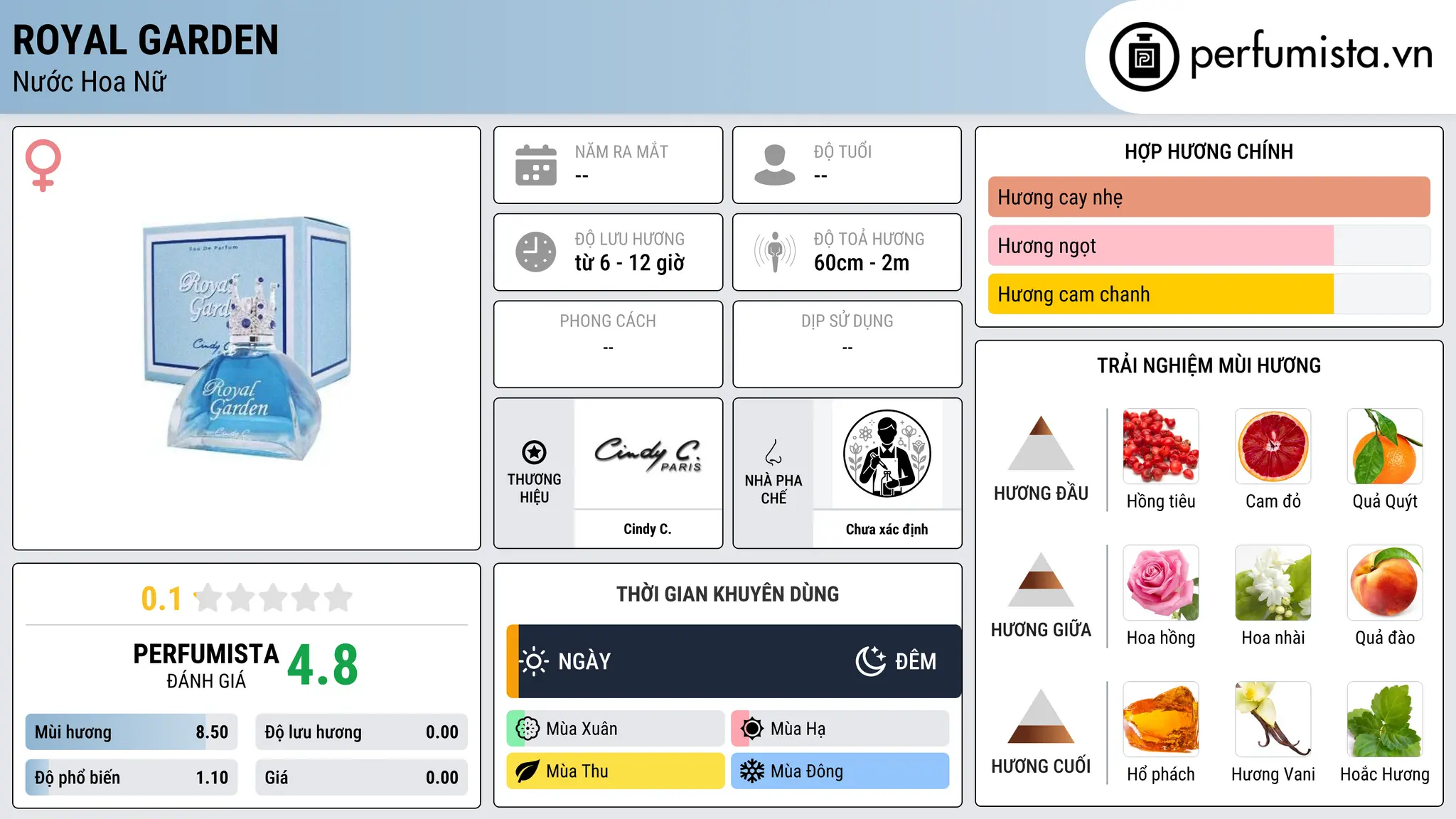Click the pink female gender symbol

point(43,165)
